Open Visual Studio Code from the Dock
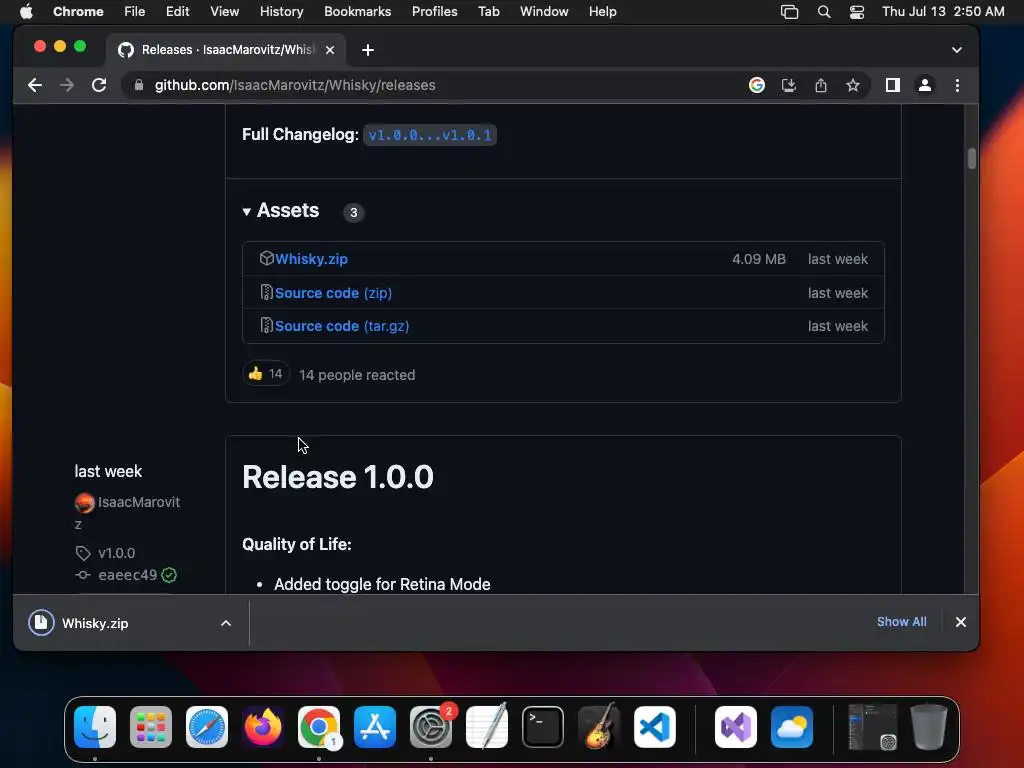Image resolution: width=1024 pixels, height=768 pixels. coord(654,727)
